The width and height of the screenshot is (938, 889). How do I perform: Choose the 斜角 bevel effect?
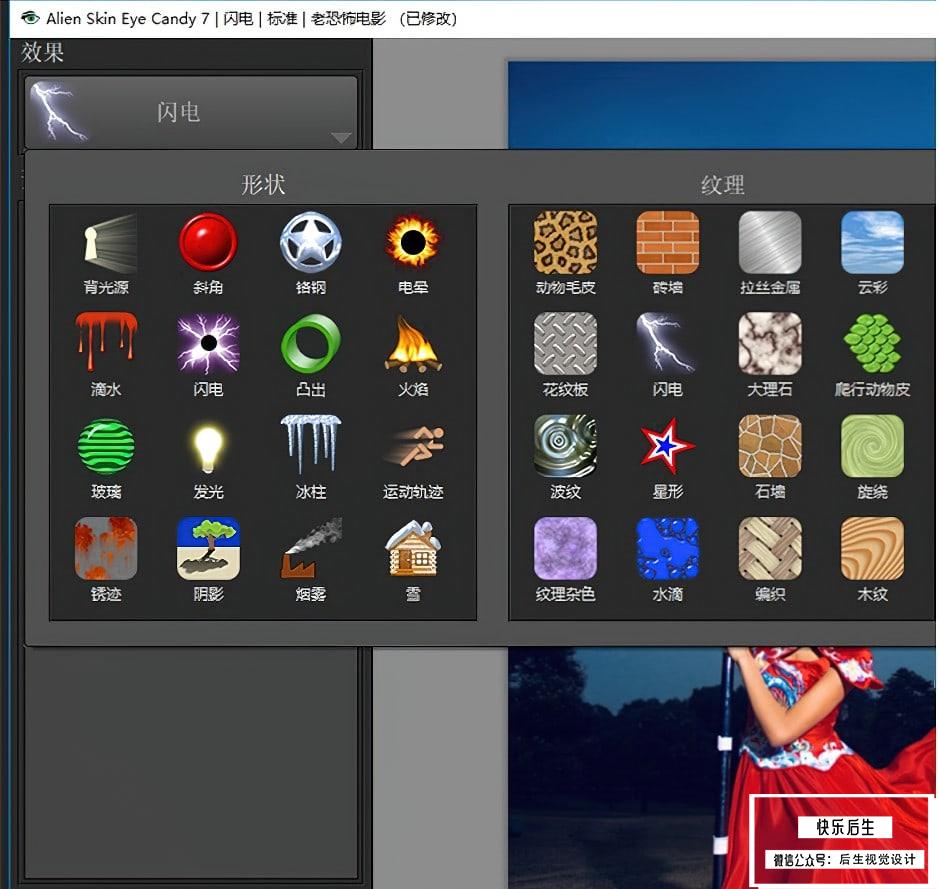point(208,242)
